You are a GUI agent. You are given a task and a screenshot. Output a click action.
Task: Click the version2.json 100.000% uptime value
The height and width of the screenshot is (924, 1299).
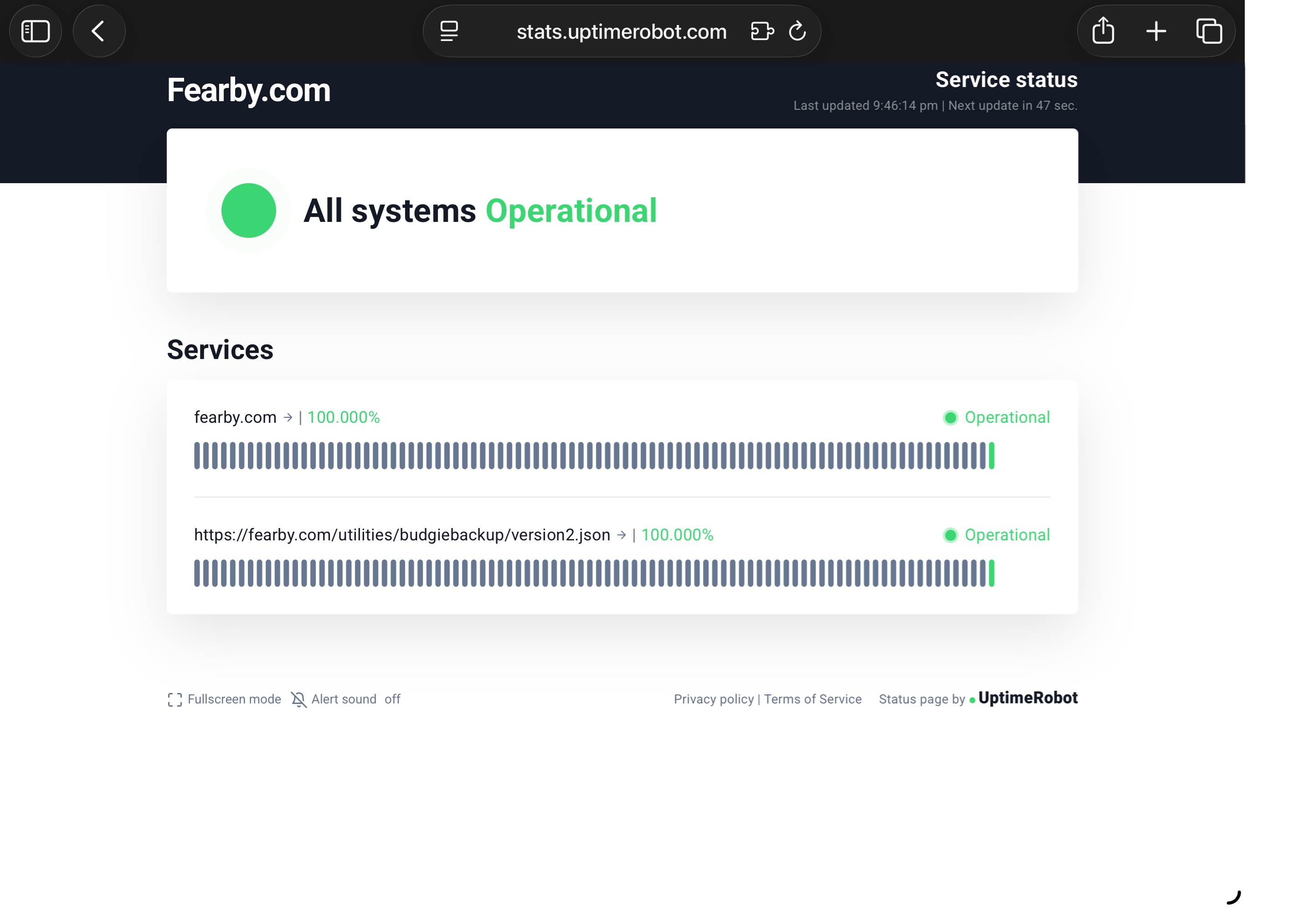point(677,535)
